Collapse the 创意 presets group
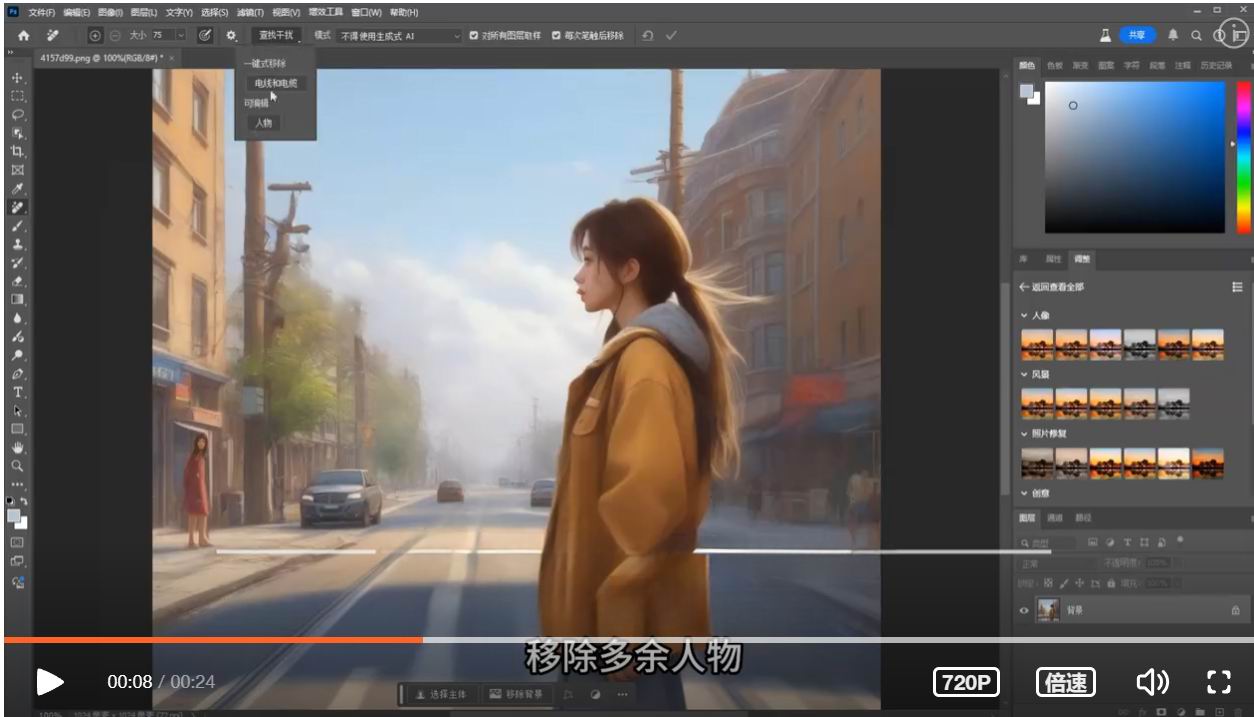 pyautogui.click(x=1024, y=493)
